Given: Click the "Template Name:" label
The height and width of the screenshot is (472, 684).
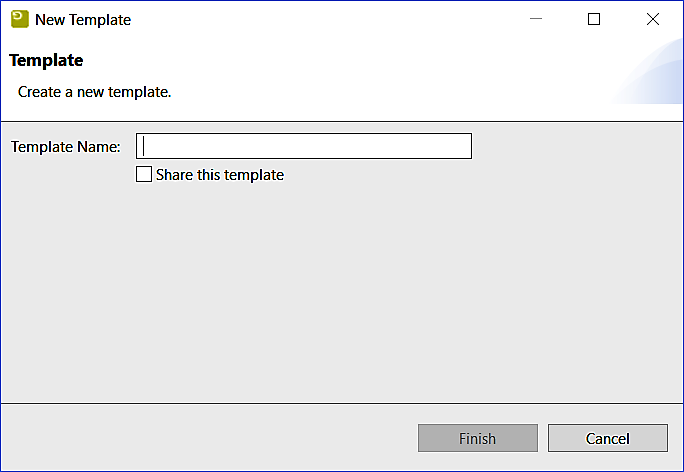Looking at the screenshot, I should 66,147.
